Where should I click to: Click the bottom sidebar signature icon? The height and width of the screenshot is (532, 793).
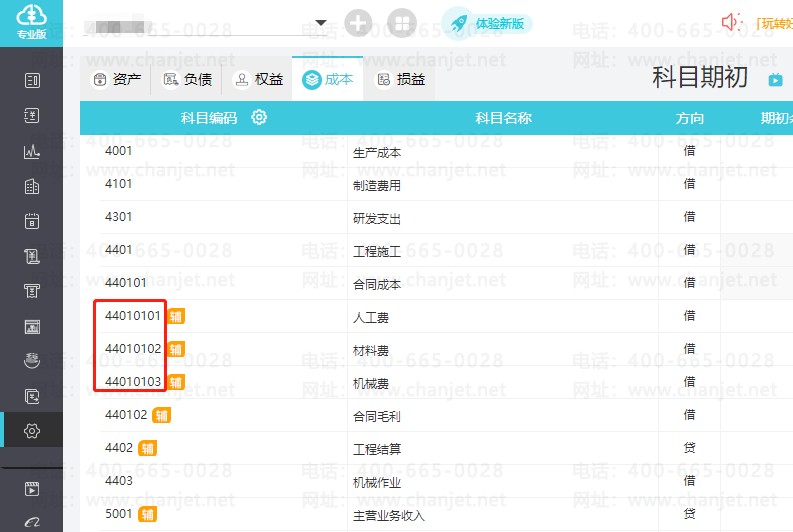click(32, 522)
